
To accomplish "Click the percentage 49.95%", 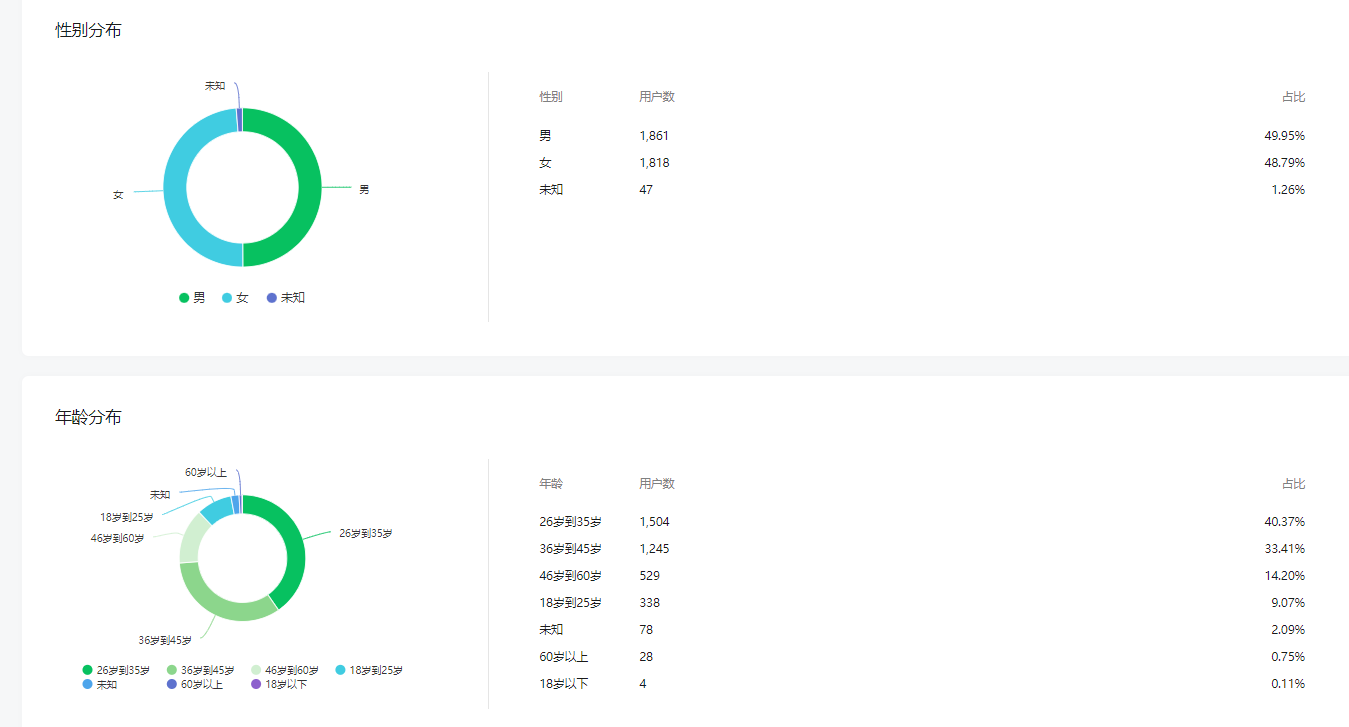I will [x=1284, y=136].
